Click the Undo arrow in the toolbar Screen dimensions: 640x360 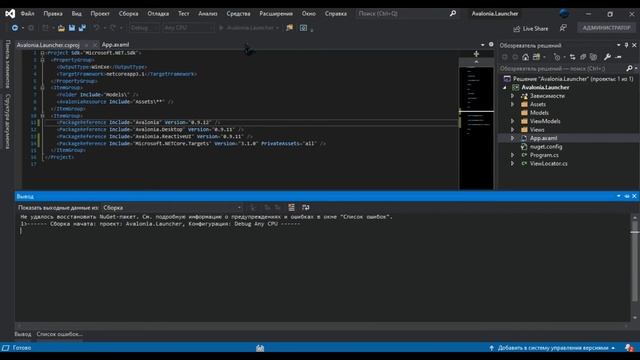pos(96,28)
